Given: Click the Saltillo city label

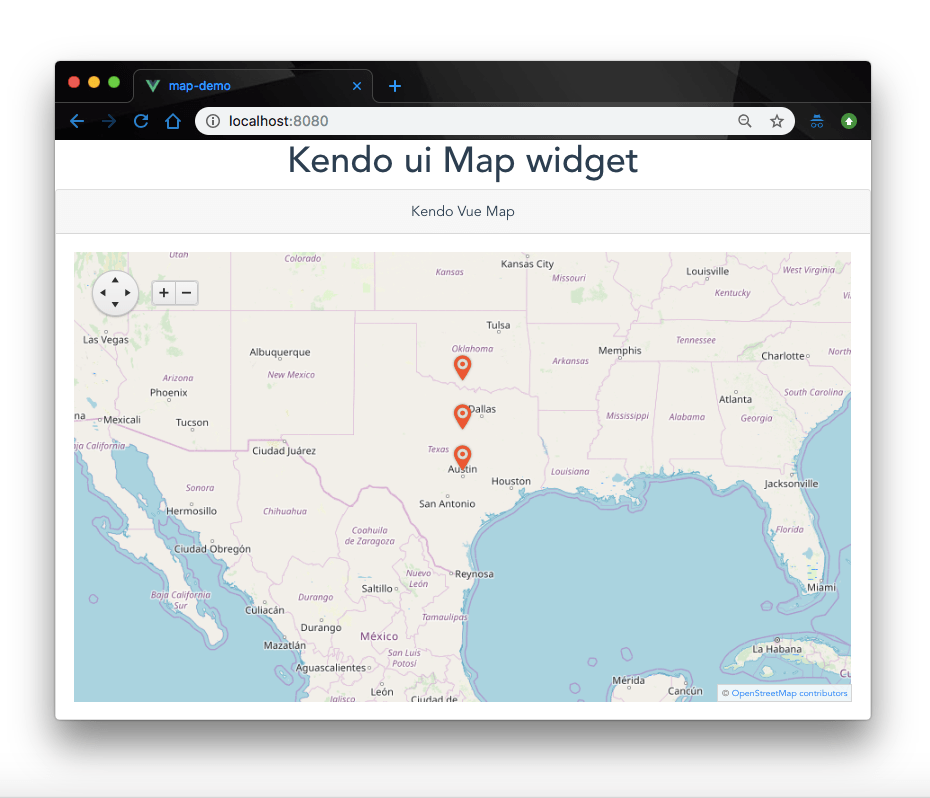Looking at the screenshot, I should tap(377, 589).
